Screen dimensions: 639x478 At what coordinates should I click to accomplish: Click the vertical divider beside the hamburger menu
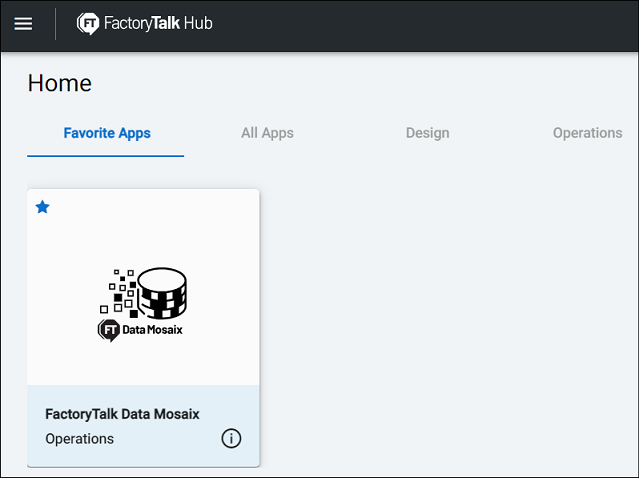[55, 24]
